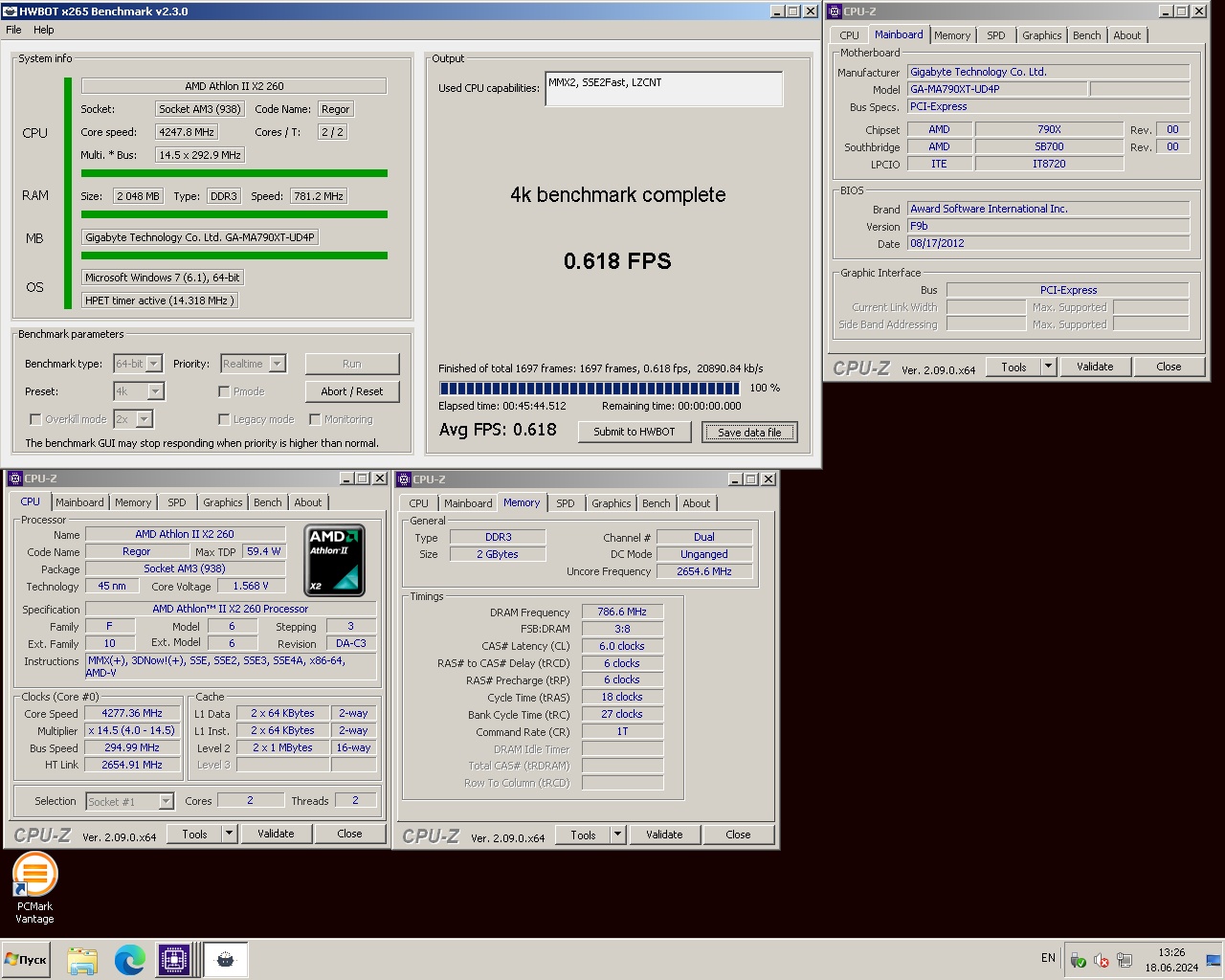Open About tab in Memory CPU-Z window
Viewport: 1225px width, 980px height.
click(x=697, y=503)
